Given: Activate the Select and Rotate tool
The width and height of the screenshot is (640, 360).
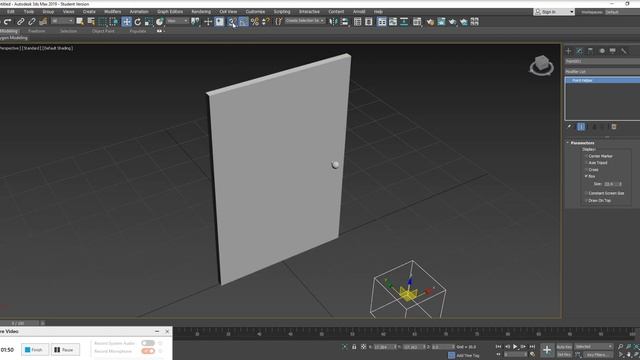Looking at the screenshot, I should (138, 21).
